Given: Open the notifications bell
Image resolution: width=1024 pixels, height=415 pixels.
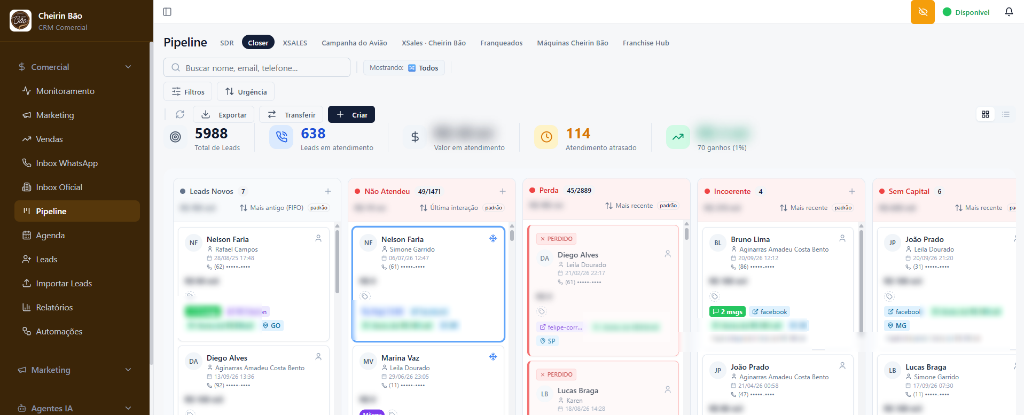Looking at the screenshot, I should click(1008, 12).
